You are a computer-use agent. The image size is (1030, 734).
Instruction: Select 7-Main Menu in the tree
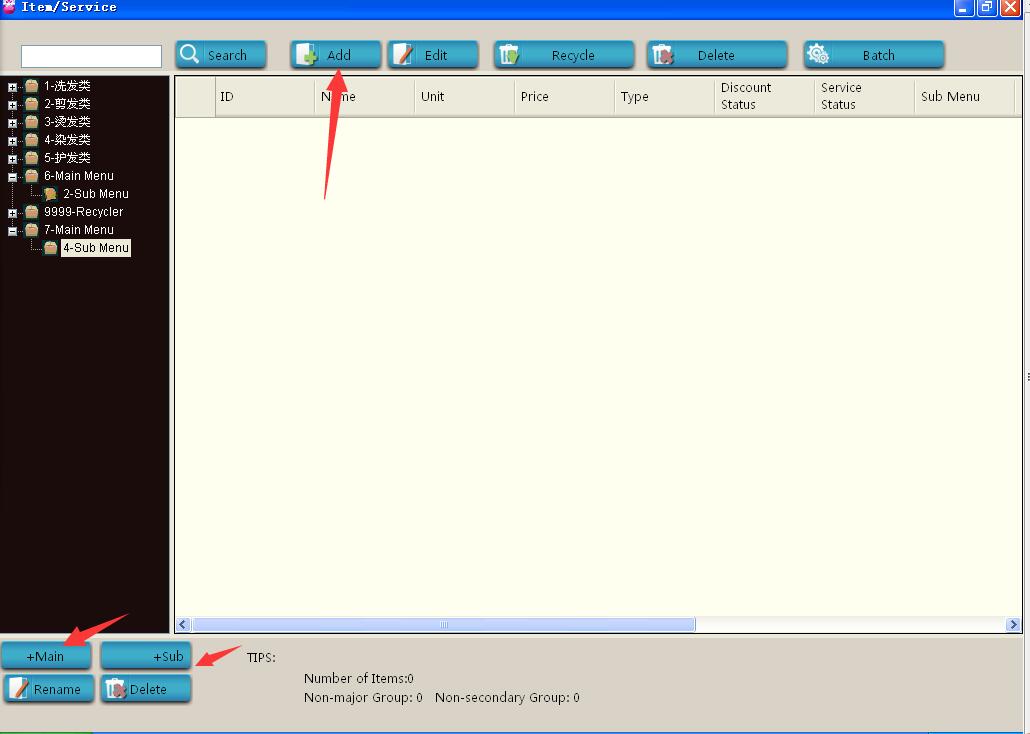click(79, 229)
